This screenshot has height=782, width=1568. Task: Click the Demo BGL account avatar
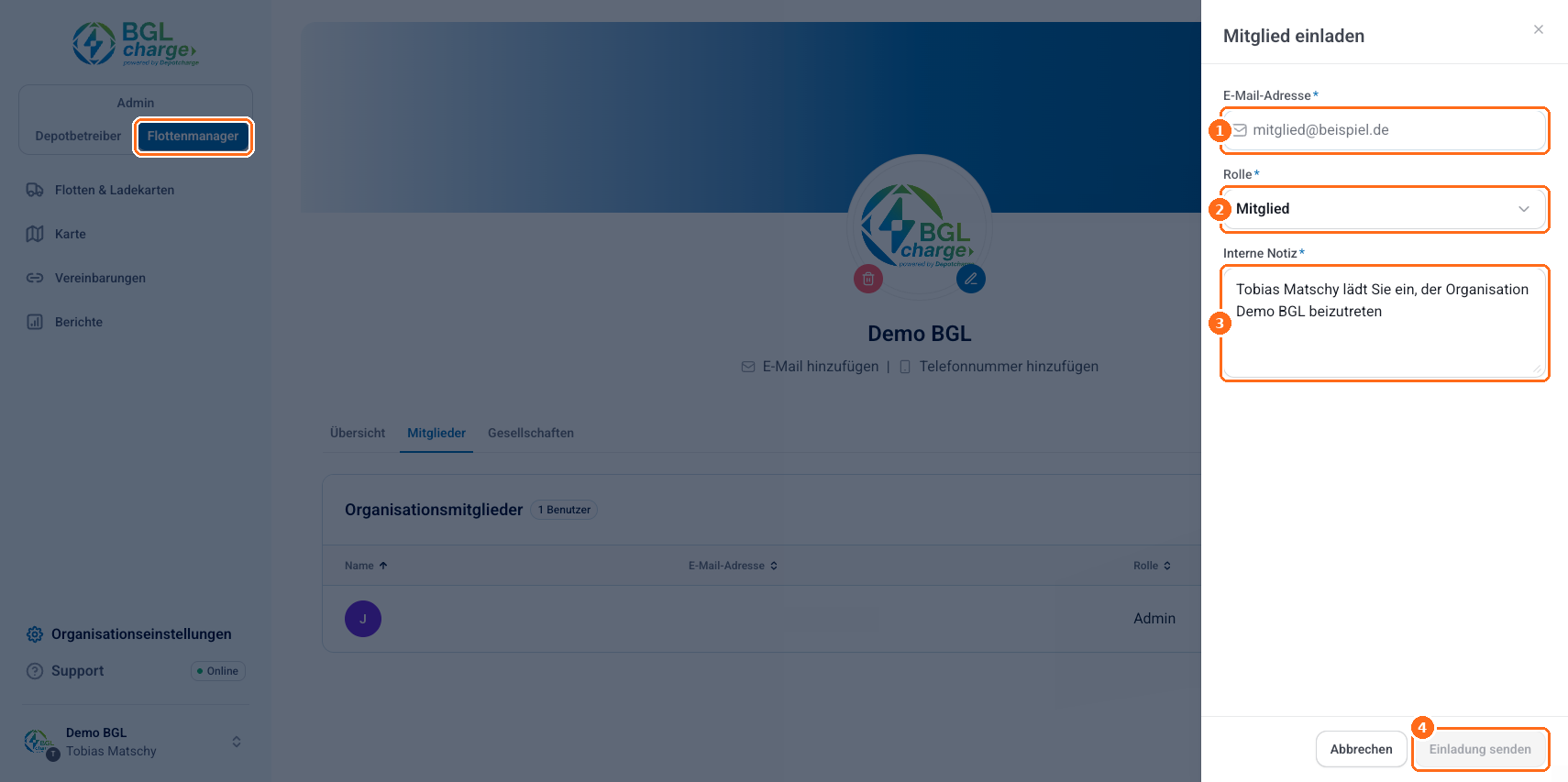(39, 742)
